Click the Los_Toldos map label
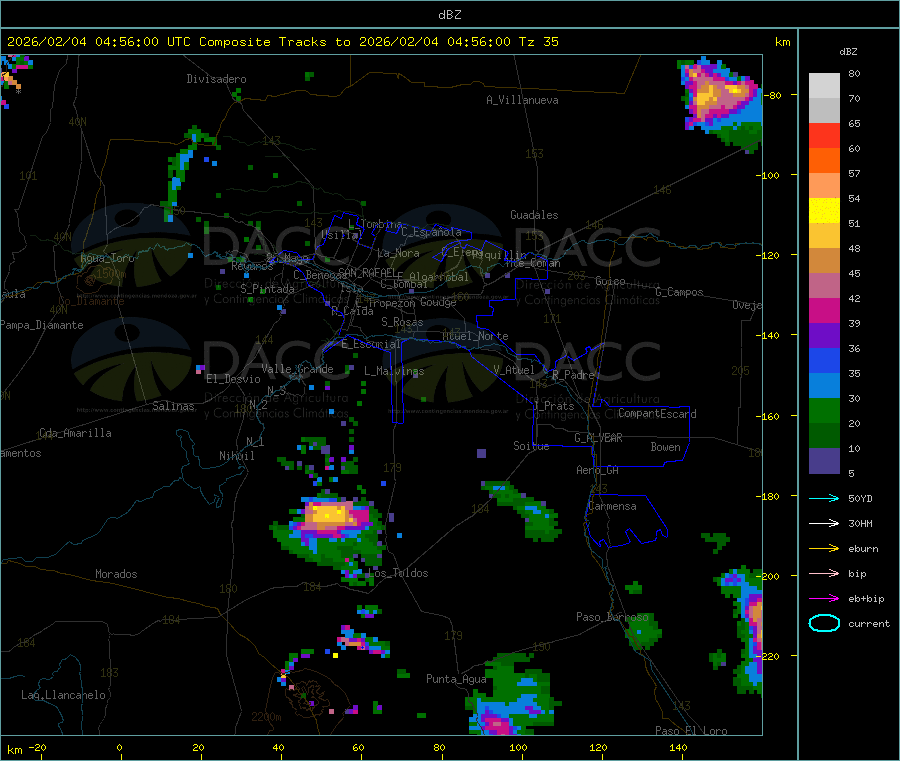 click(398, 573)
